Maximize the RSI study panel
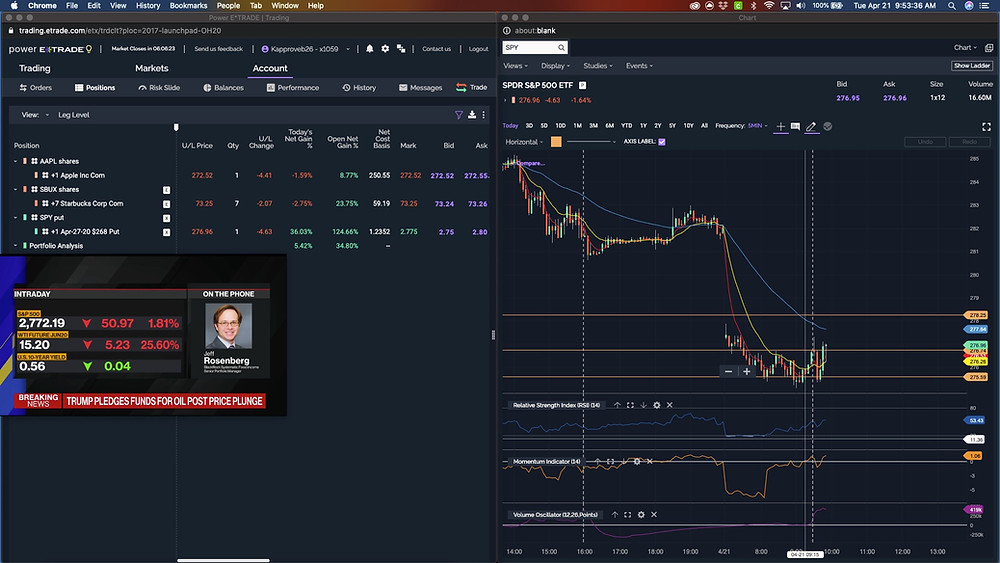The width and height of the screenshot is (1000, 563). [x=630, y=405]
